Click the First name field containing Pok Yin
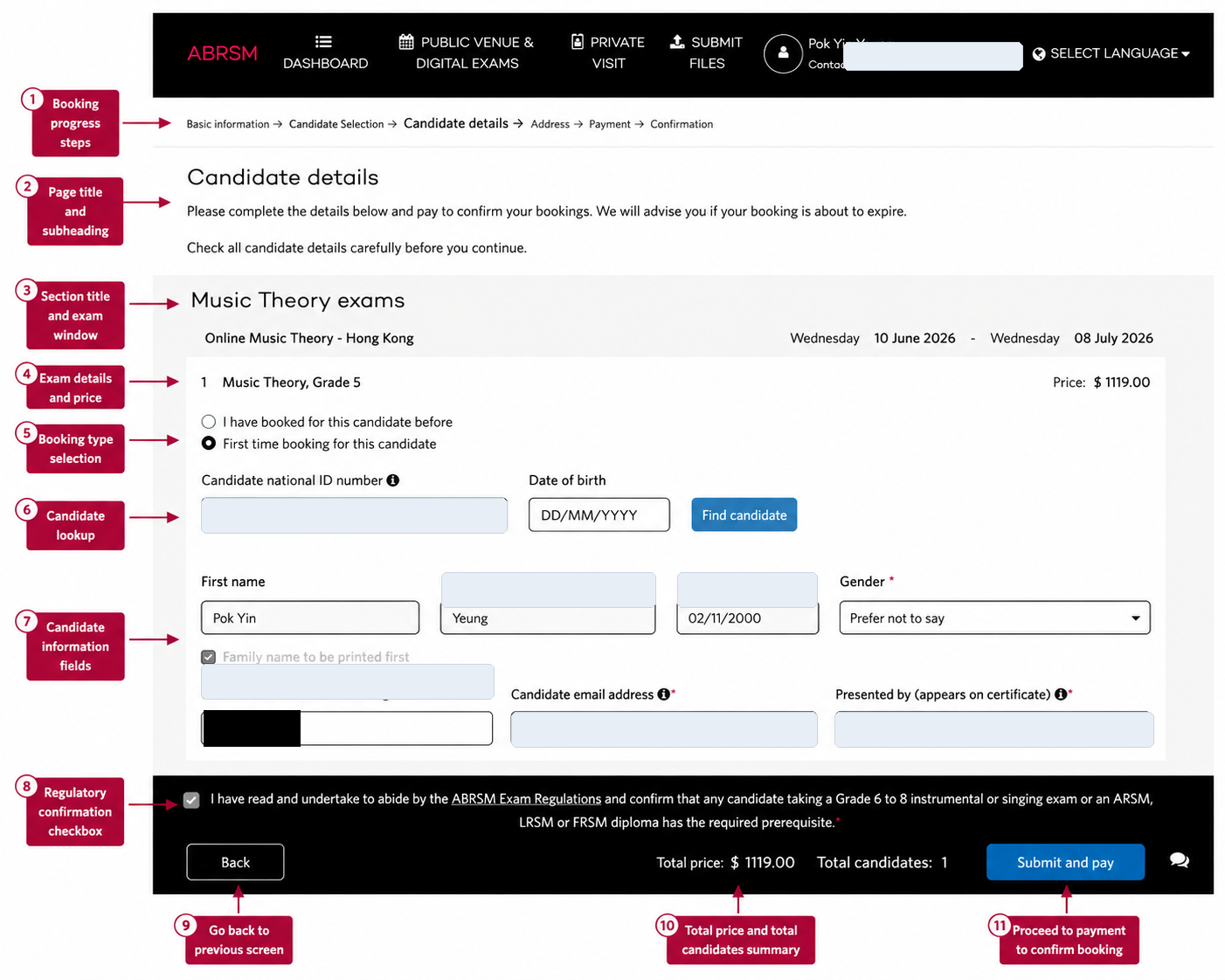The height and width of the screenshot is (980, 1225). [x=310, y=618]
